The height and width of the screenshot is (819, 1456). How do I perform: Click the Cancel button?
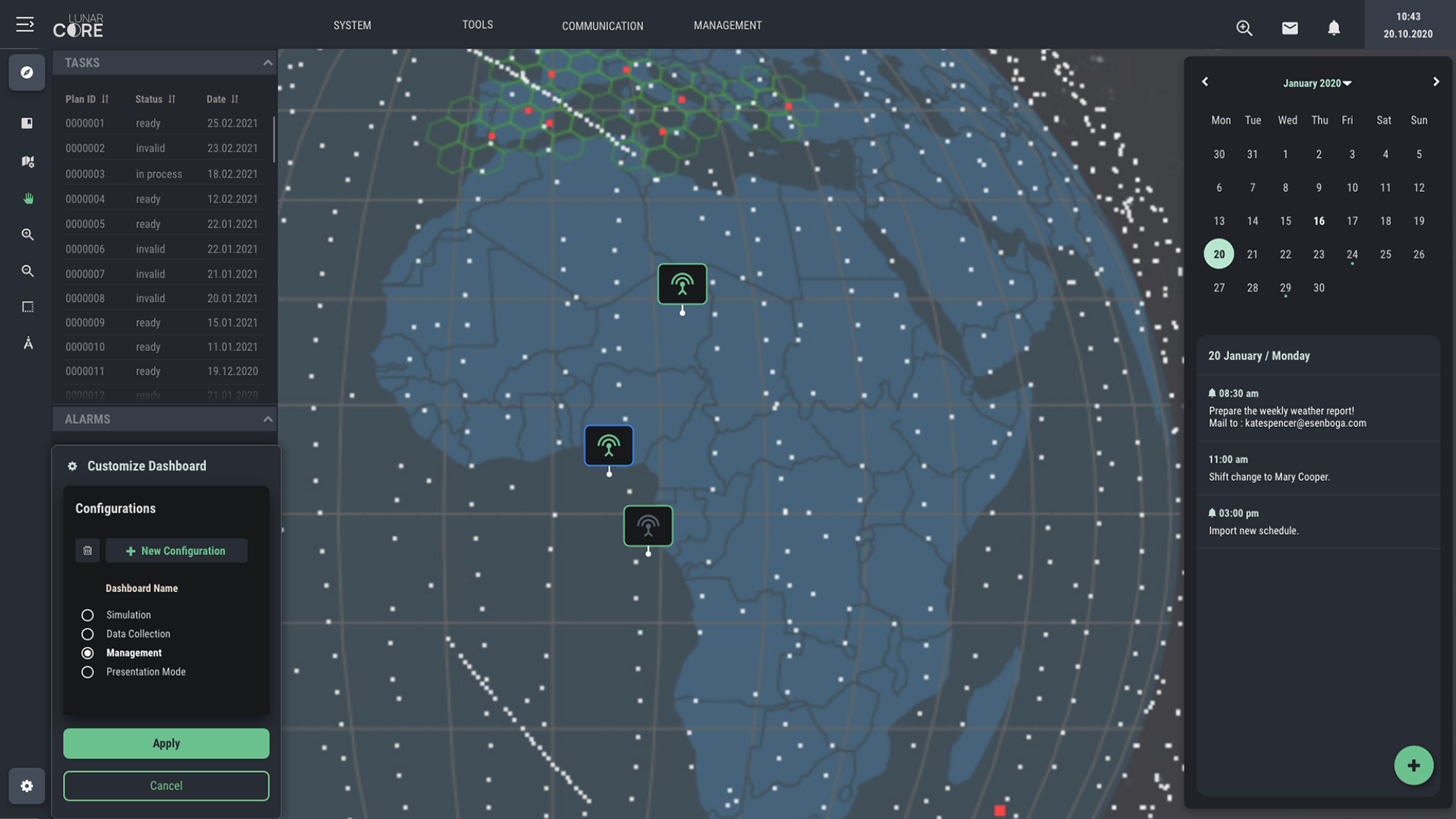pos(166,786)
